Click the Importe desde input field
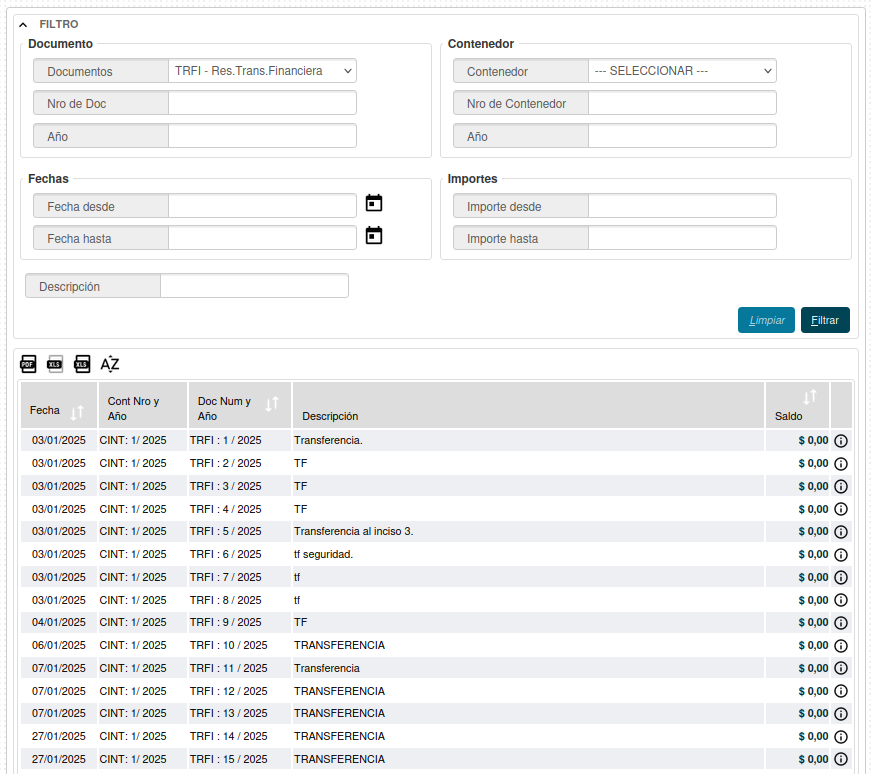This screenshot has width=871, height=774. tap(682, 206)
